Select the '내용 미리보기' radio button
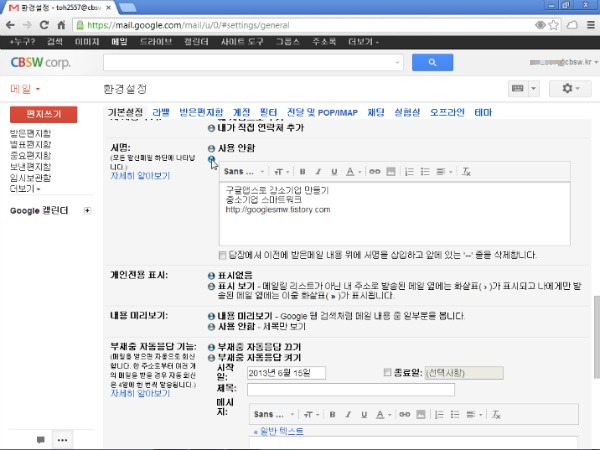The width and height of the screenshot is (600, 450). click(x=211, y=316)
